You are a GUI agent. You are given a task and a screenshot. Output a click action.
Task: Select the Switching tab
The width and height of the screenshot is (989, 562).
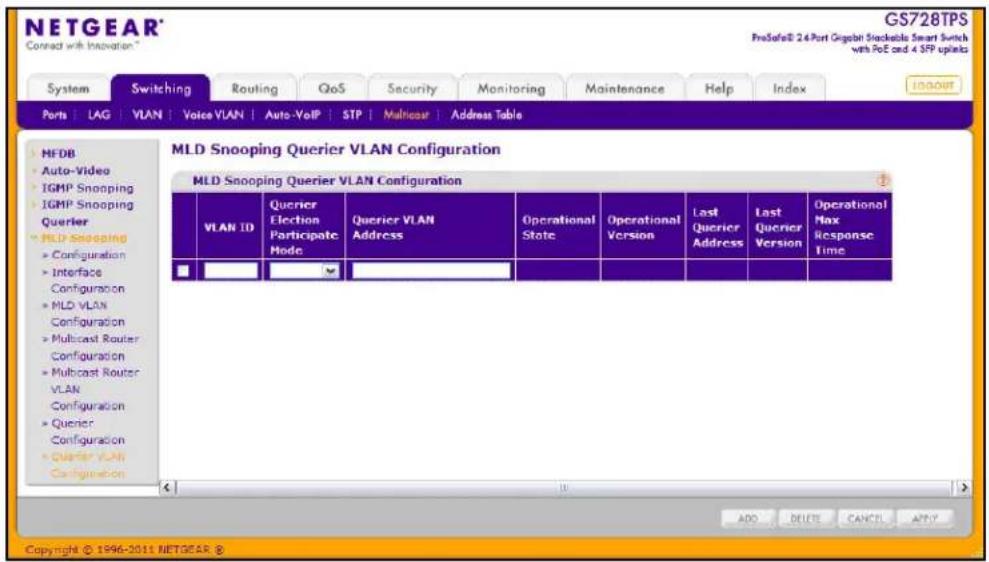[161, 88]
